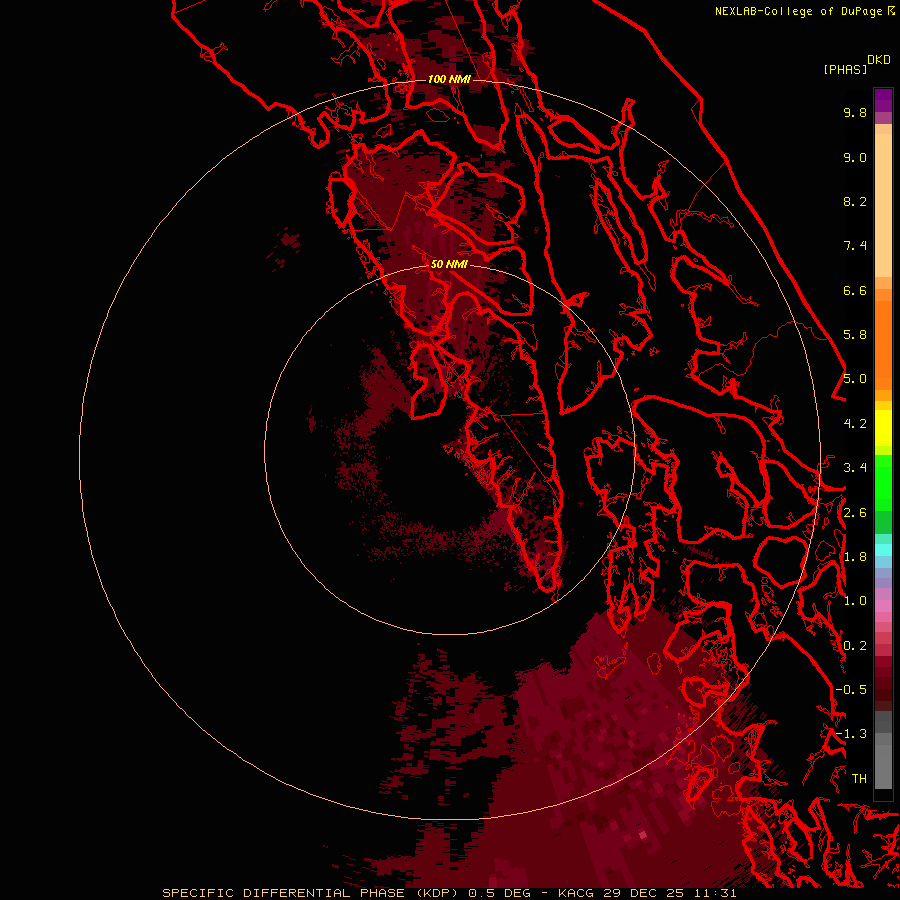Click the 8.2 value on the color scale

[x=855, y=201]
